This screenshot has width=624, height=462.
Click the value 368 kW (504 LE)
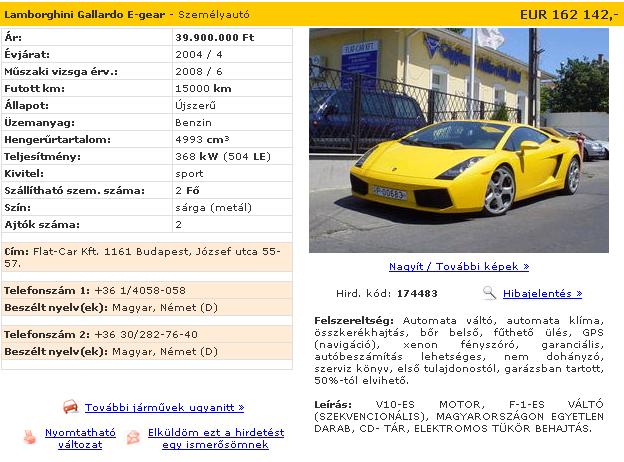click(223, 156)
